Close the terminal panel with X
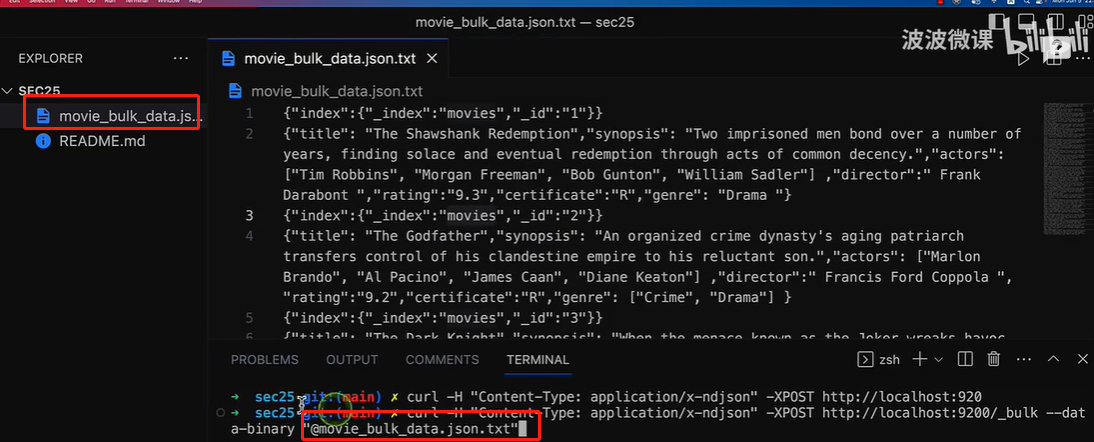 click(x=1083, y=360)
